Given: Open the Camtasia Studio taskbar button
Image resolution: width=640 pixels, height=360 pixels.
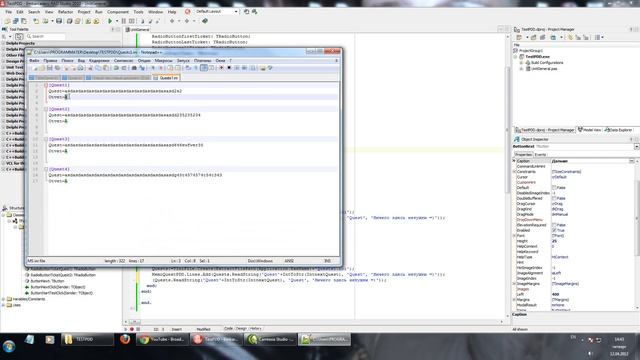Looking at the screenshot, I should point(271,339).
